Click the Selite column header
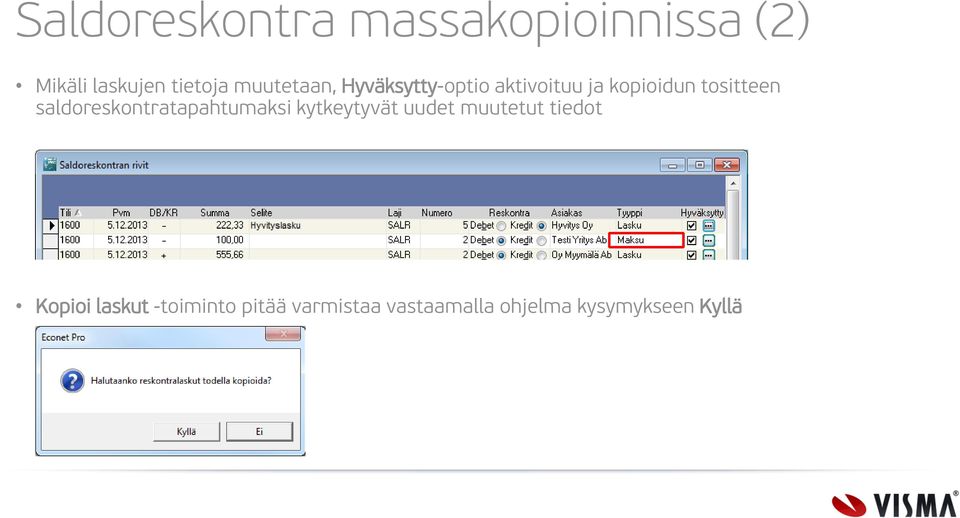The height and width of the screenshot is (518, 960). coord(261,212)
